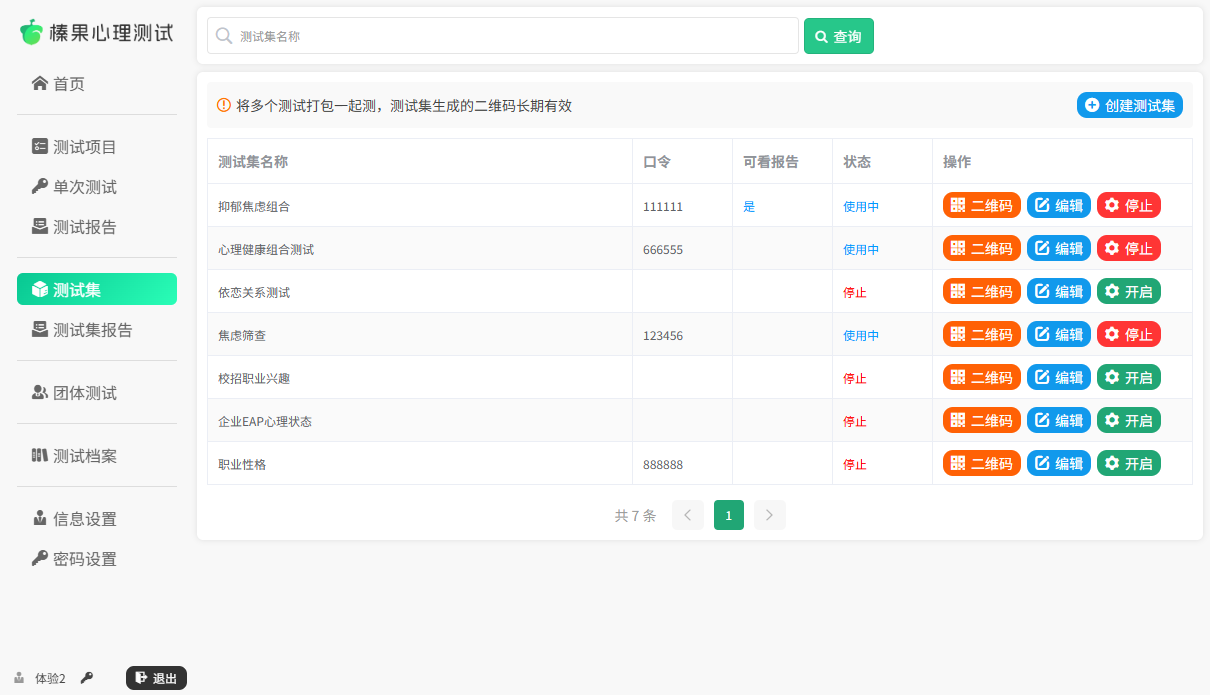Click password cell 888888
This screenshot has width=1210, height=695.
[x=663, y=464]
